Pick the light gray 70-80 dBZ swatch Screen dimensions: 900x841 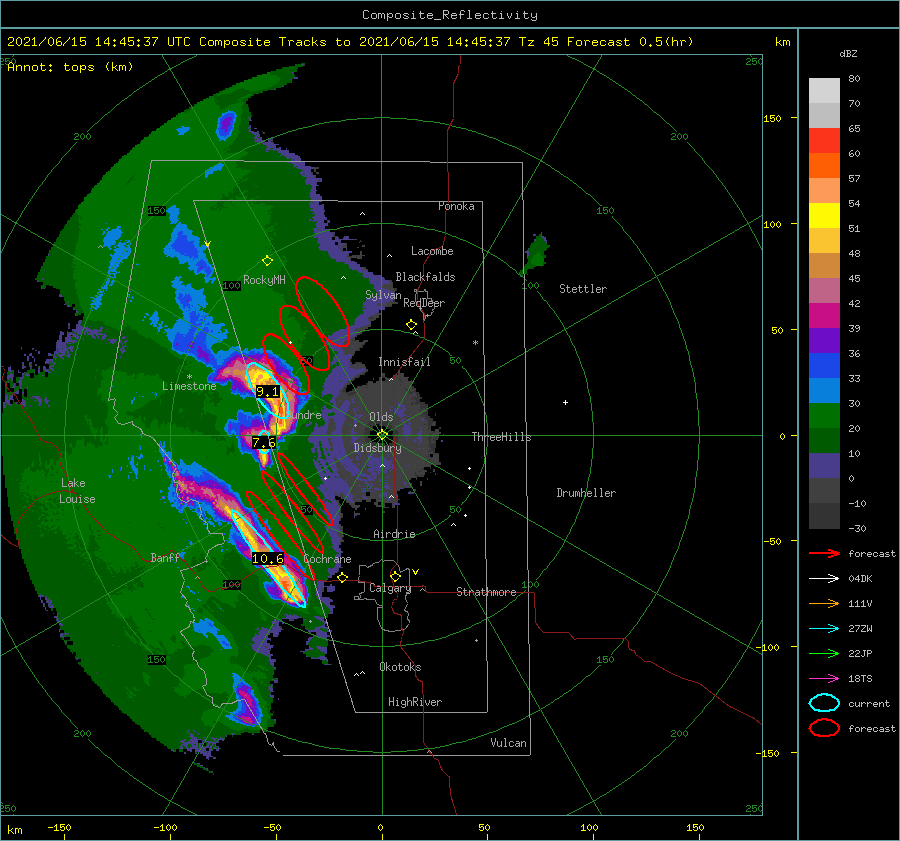(x=824, y=90)
